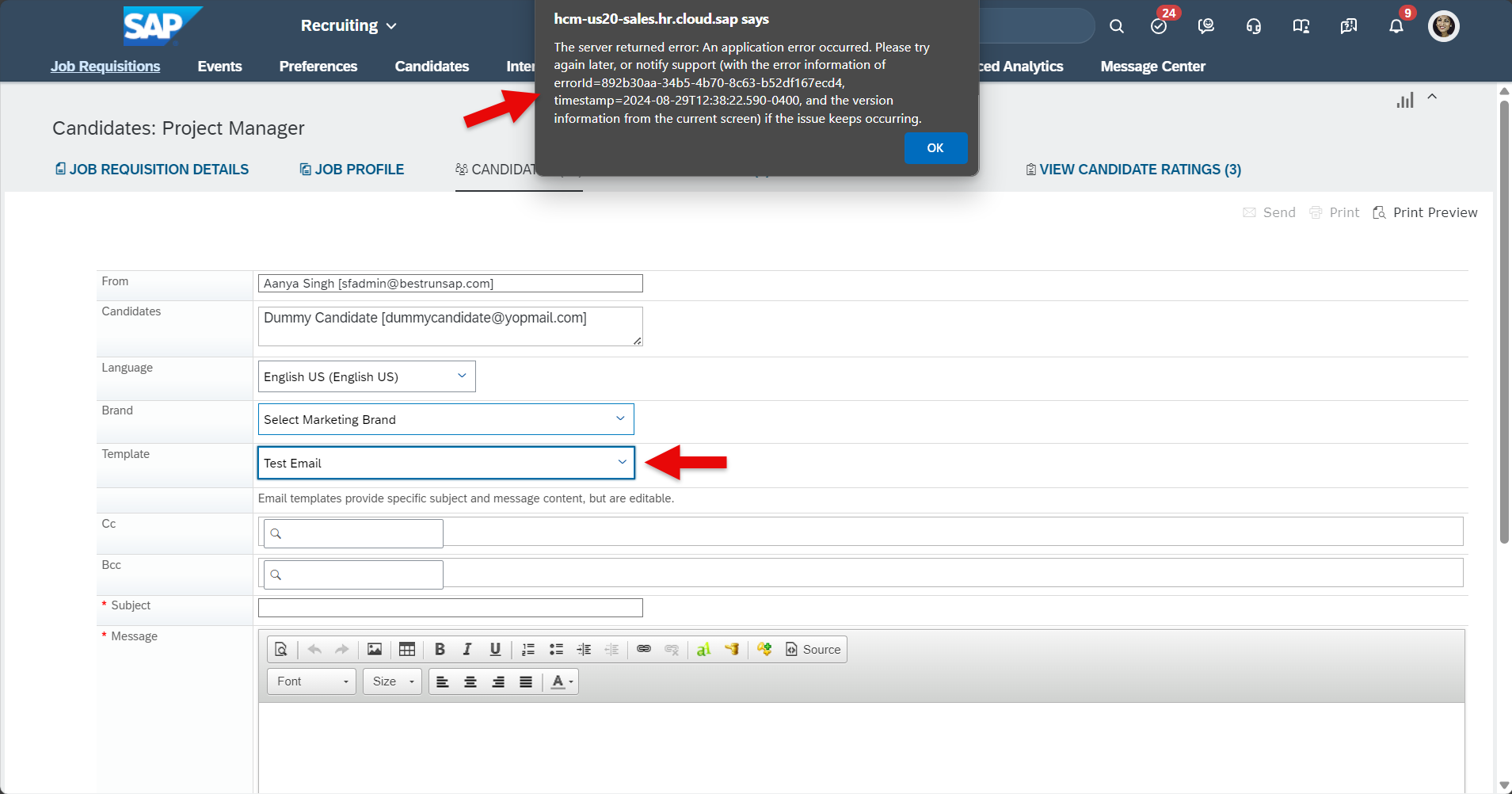This screenshot has width=1512, height=794.
Task: Click the yellow icon with green plus
Action: click(764, 650)
